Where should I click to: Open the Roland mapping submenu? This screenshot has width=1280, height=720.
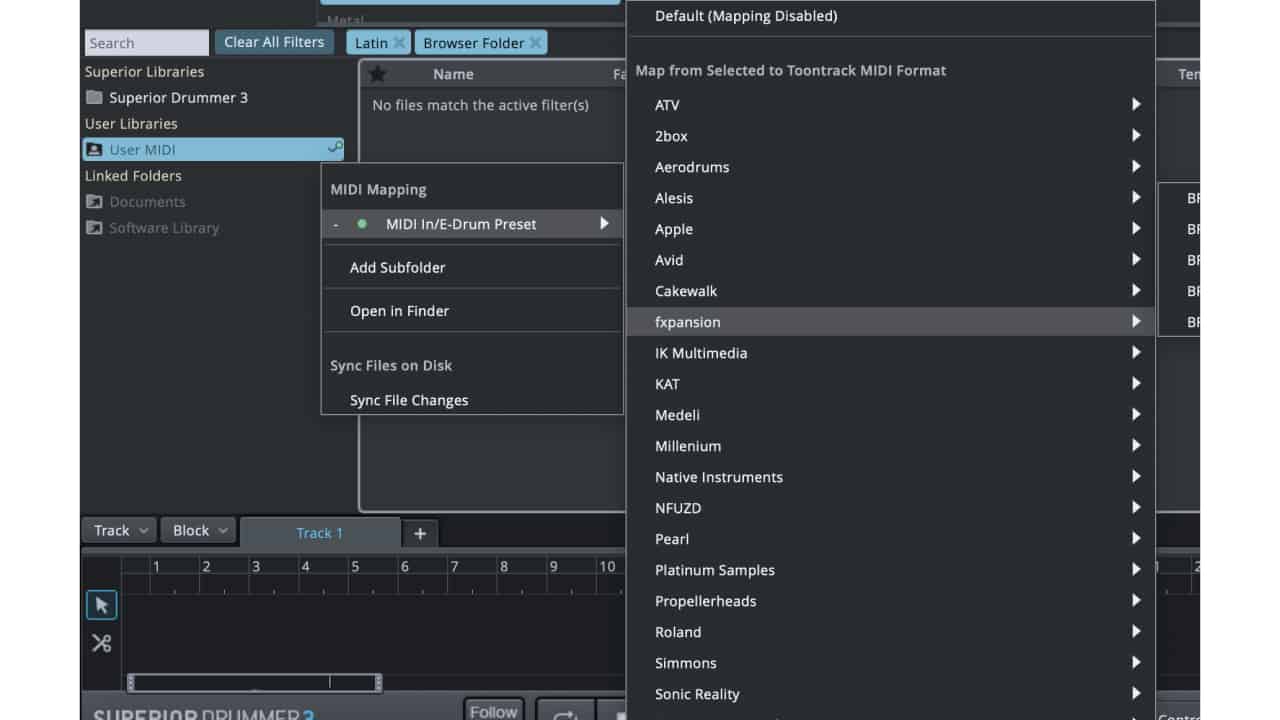click(891, 632)
